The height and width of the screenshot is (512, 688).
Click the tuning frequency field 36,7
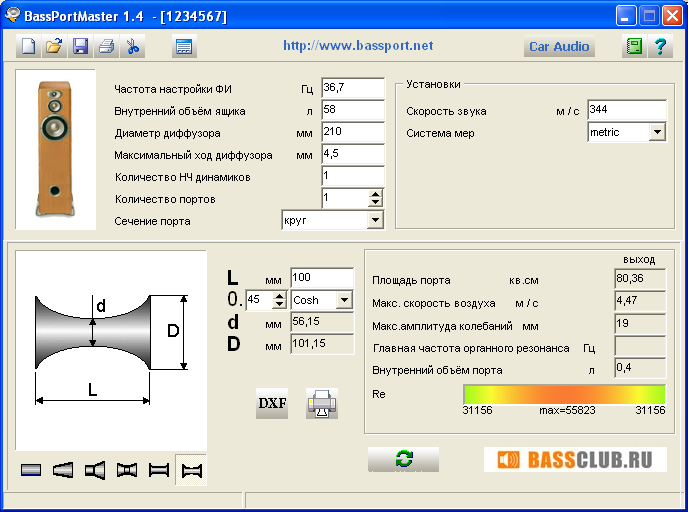[x=353, y=88]
